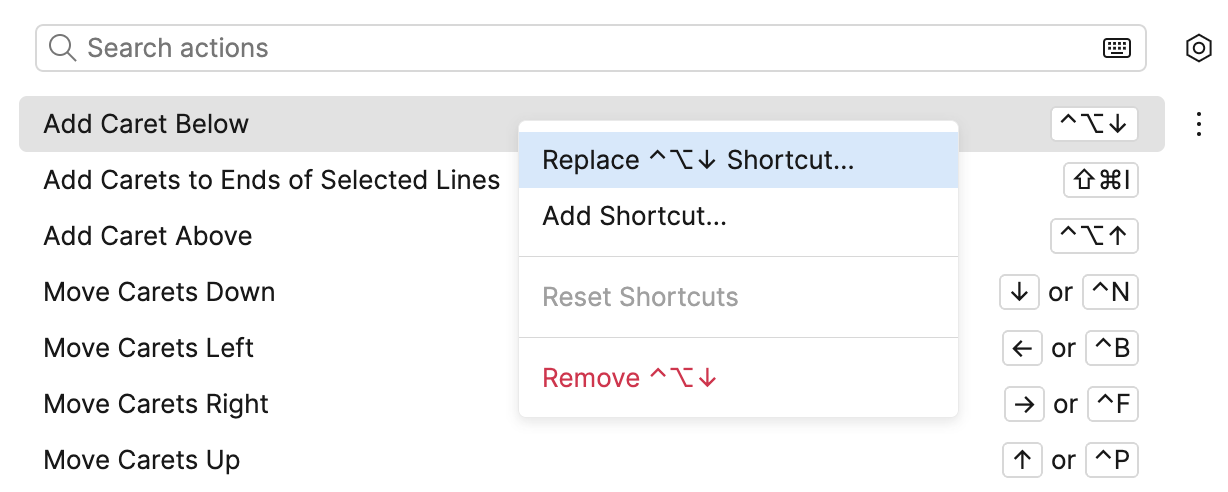This screenshot has width=1228, height=492.
Task: Type in the Search actions field
Action: [x=580, y=48]
